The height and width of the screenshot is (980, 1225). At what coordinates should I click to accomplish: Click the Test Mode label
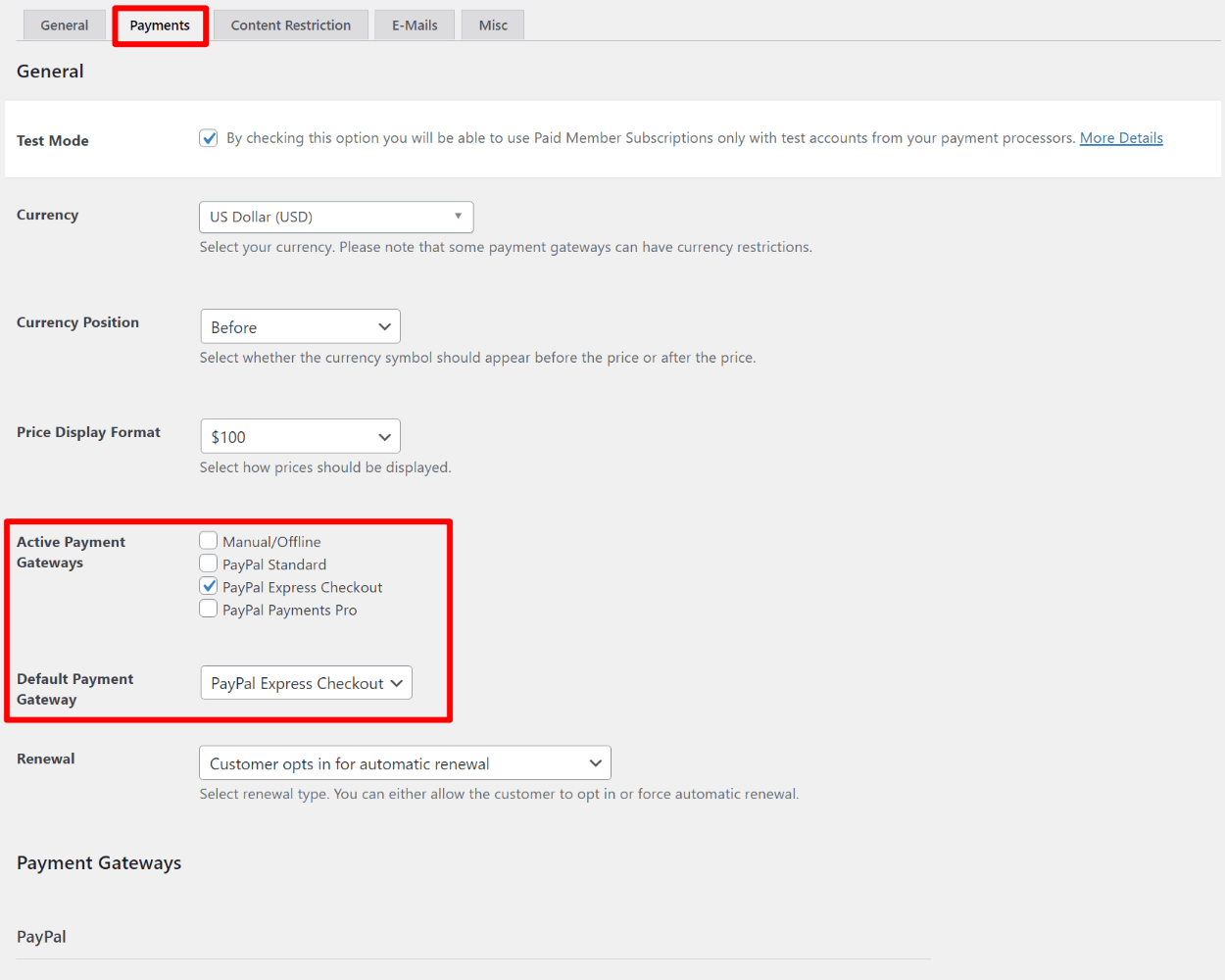click(x=53, y=141)
